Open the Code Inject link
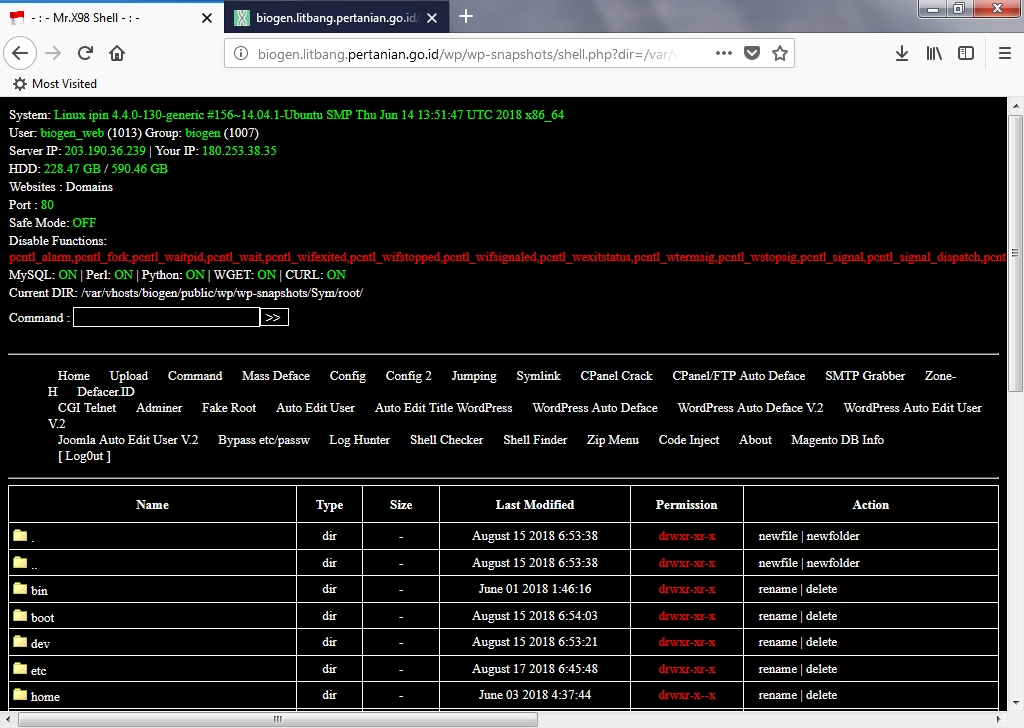Screen dimensions: 1024x728 coord(688,439)
